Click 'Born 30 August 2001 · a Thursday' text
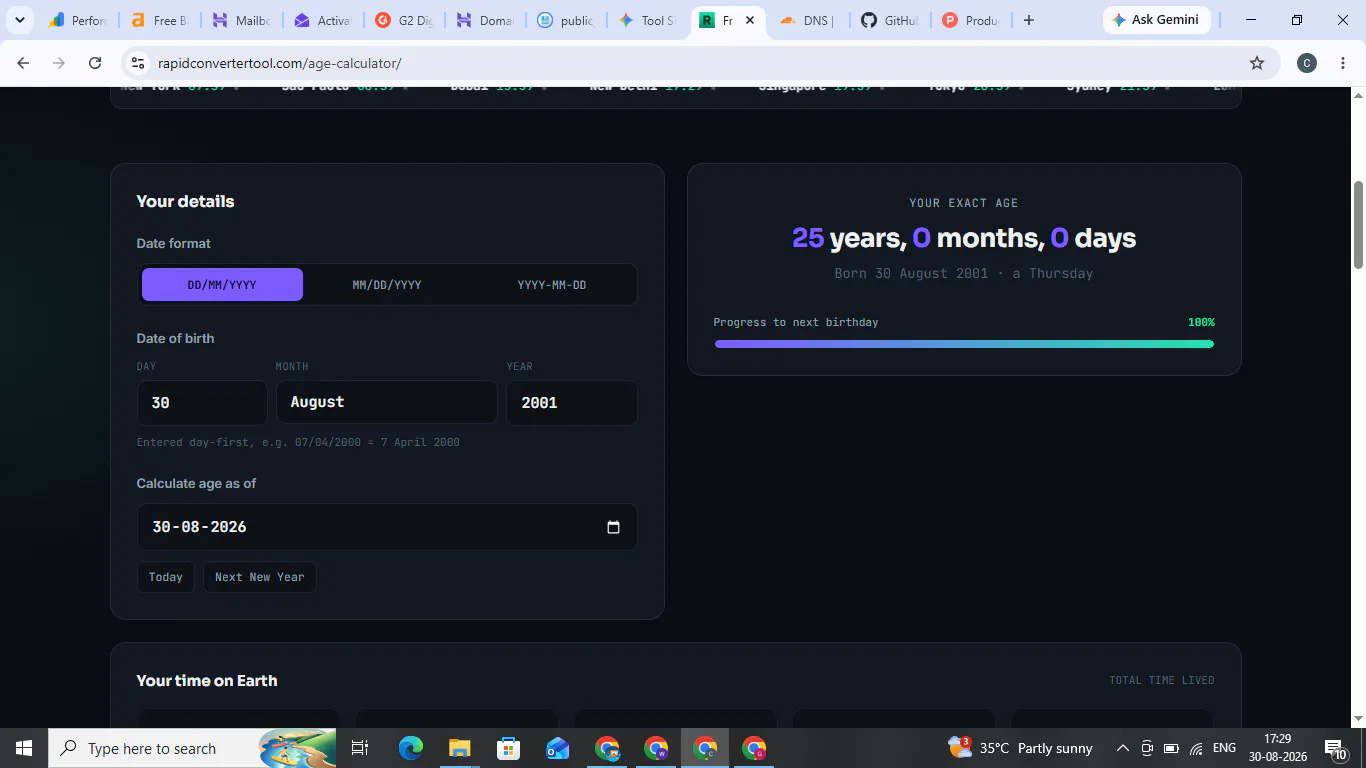Image resolution: width=1366 pixels, height=768 pixels. [964, 273]
